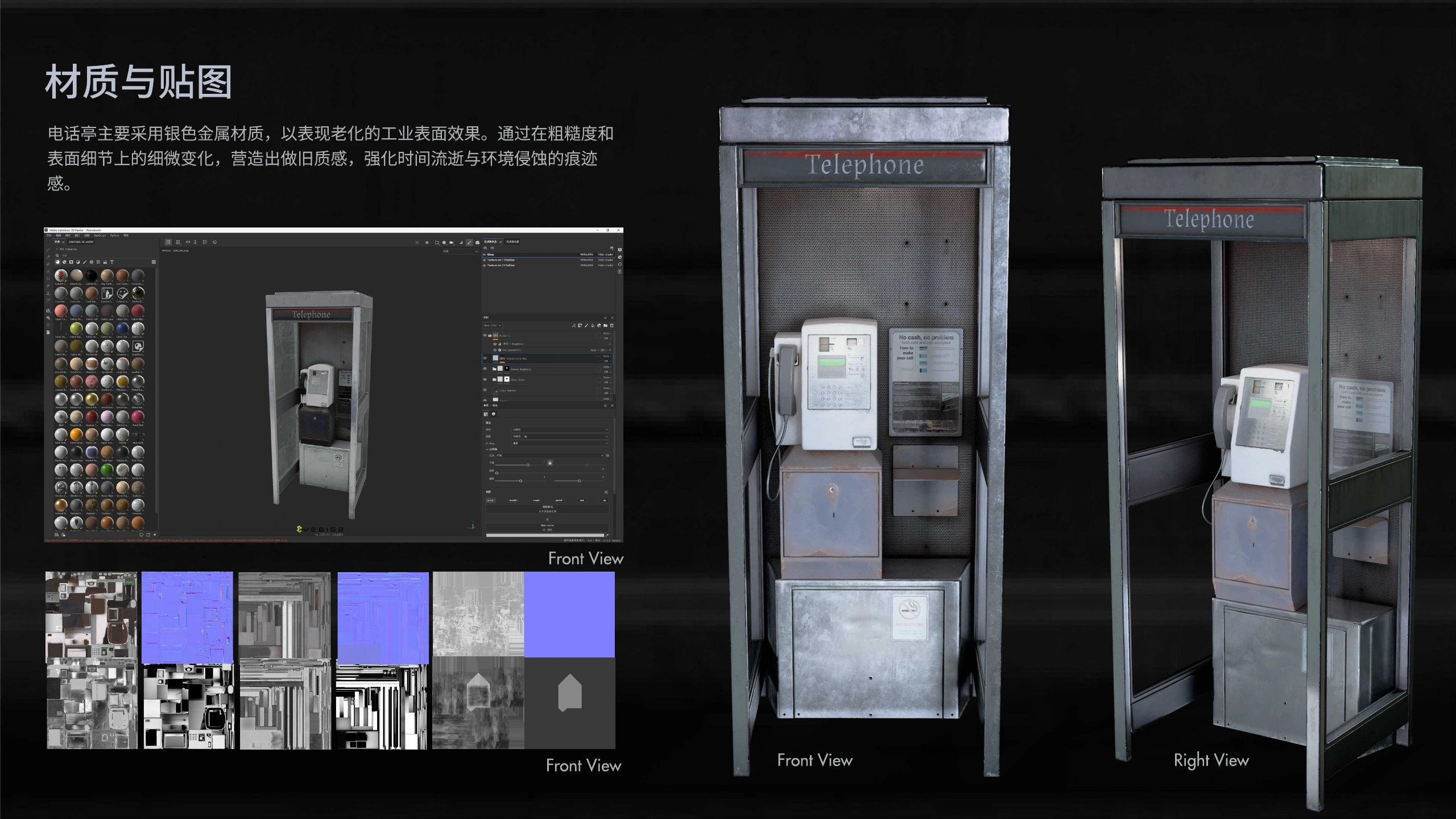
Task: Toggle visibility eye of Screen Roughness folder
Action: 485,369
